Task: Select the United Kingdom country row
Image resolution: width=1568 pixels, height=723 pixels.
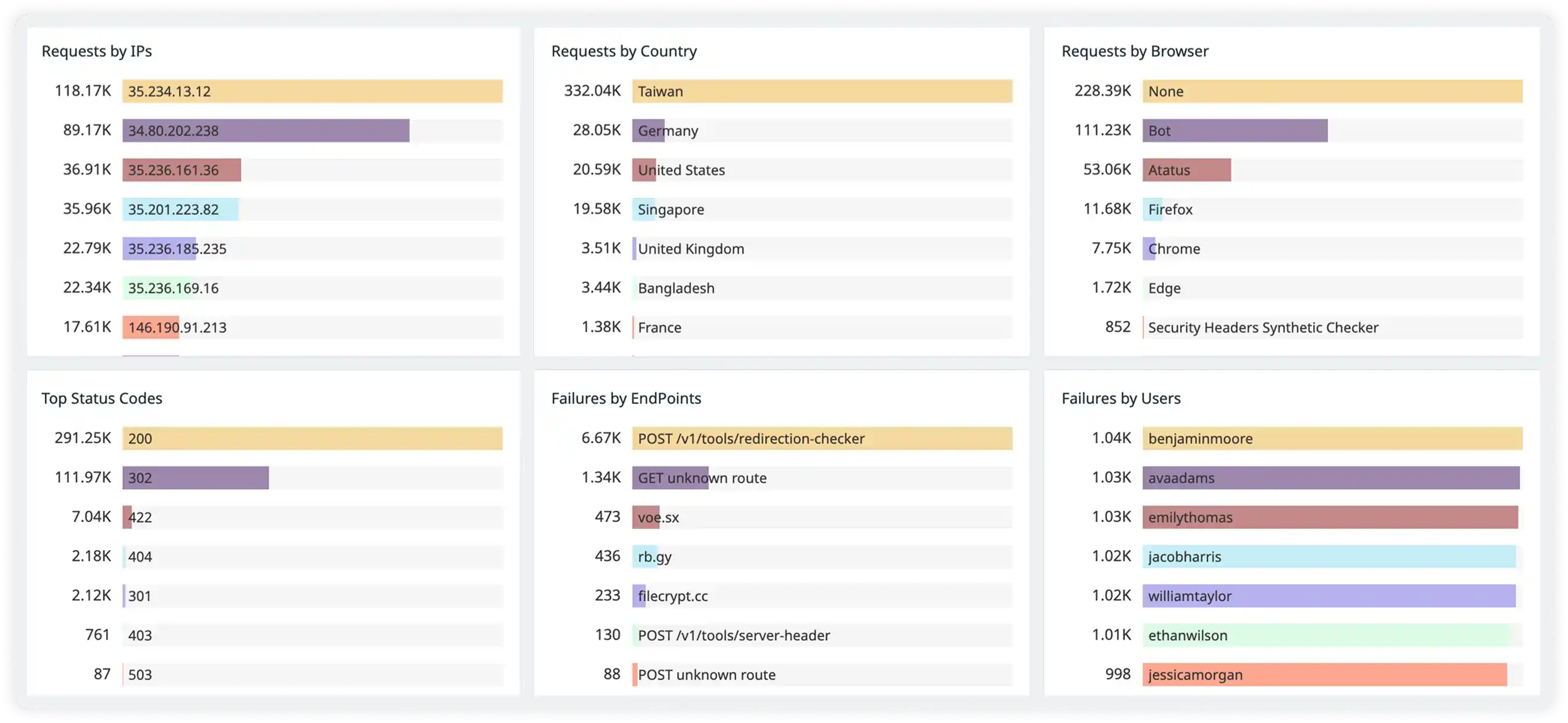Action: (691, 249)
